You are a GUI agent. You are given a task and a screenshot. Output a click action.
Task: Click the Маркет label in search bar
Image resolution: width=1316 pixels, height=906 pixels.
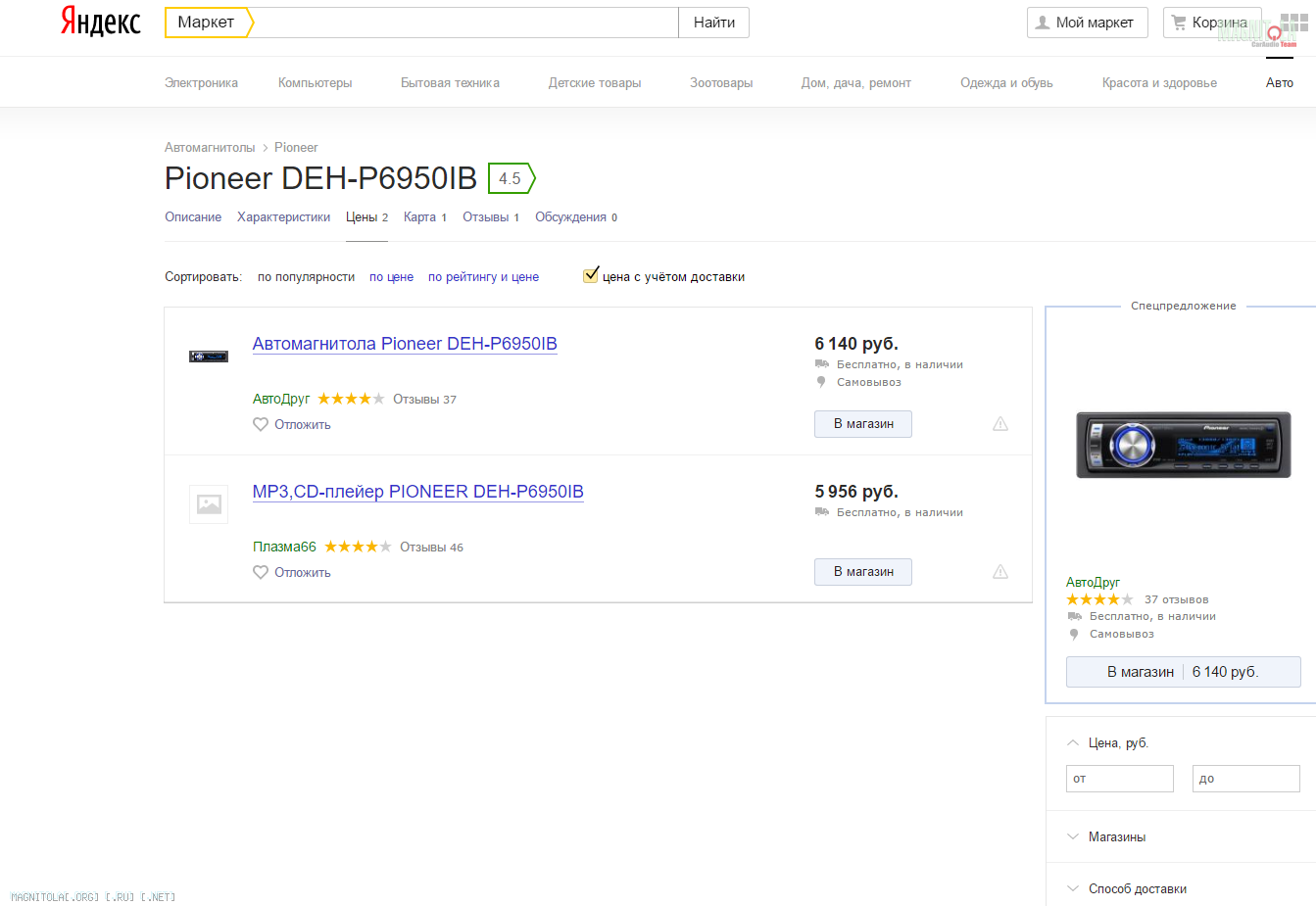click(207, 23)
